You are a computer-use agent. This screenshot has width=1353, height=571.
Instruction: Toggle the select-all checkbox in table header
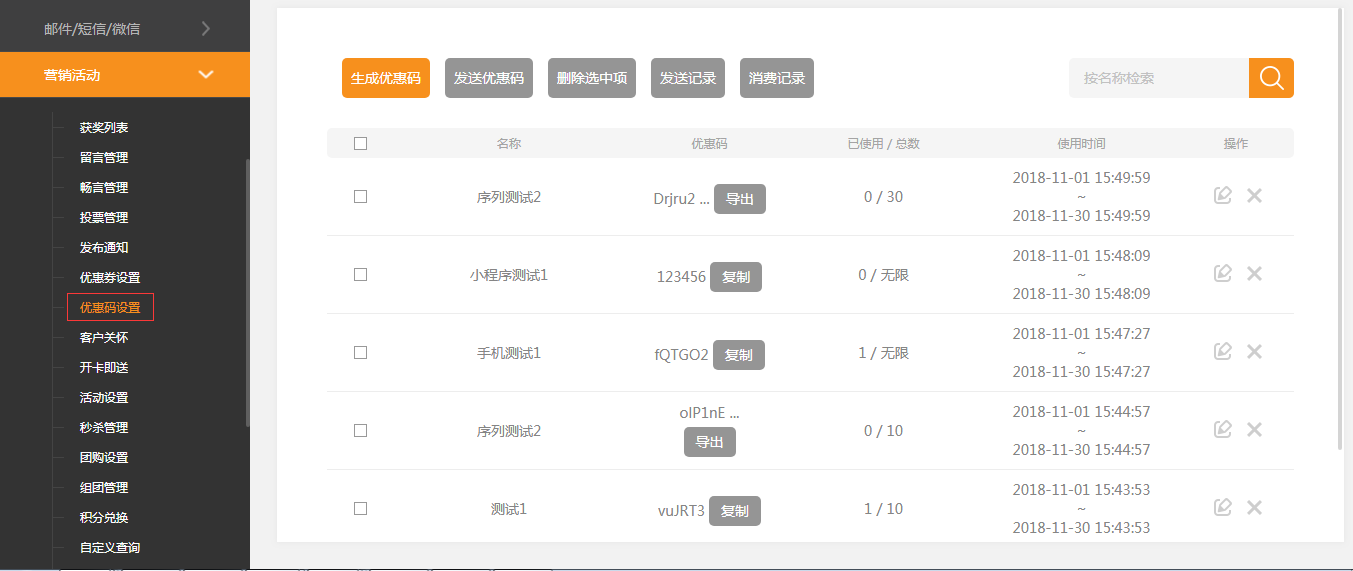point(361,144)
